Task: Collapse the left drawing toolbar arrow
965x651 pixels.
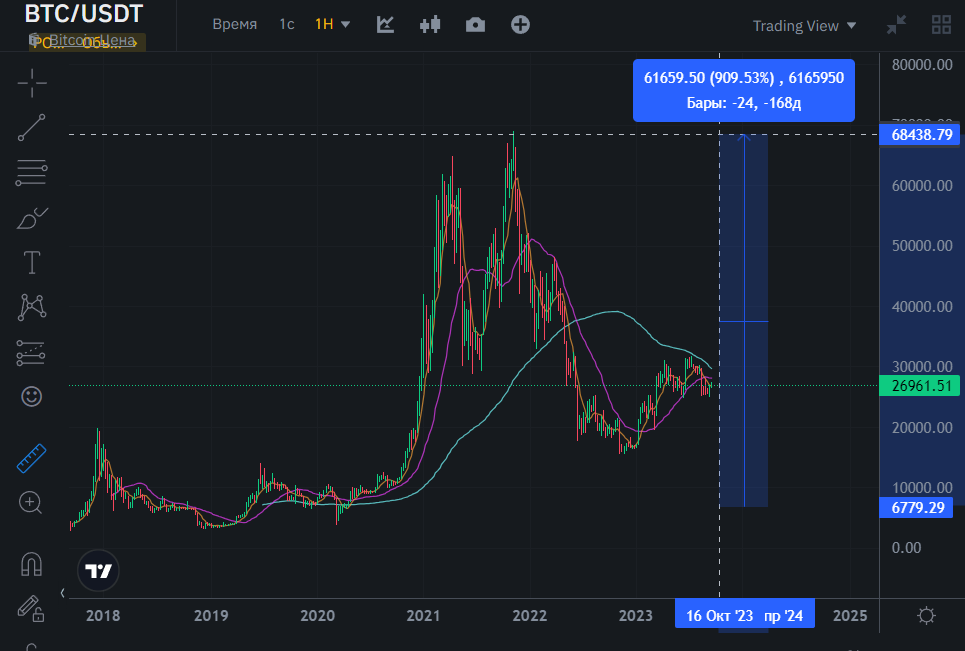Action: point(63,593)
